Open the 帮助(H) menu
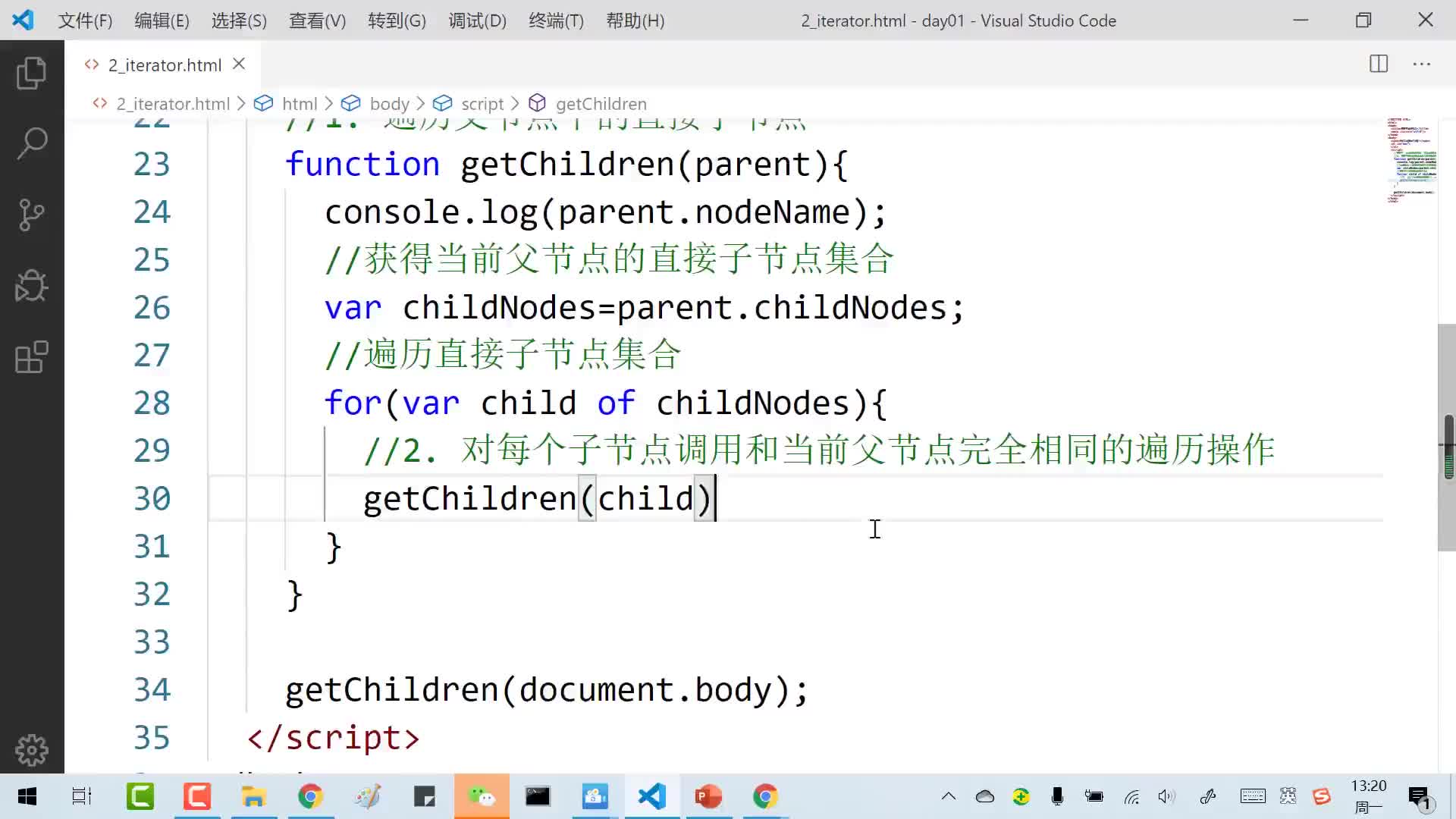 pyautogui.click(x=635, y=20)
